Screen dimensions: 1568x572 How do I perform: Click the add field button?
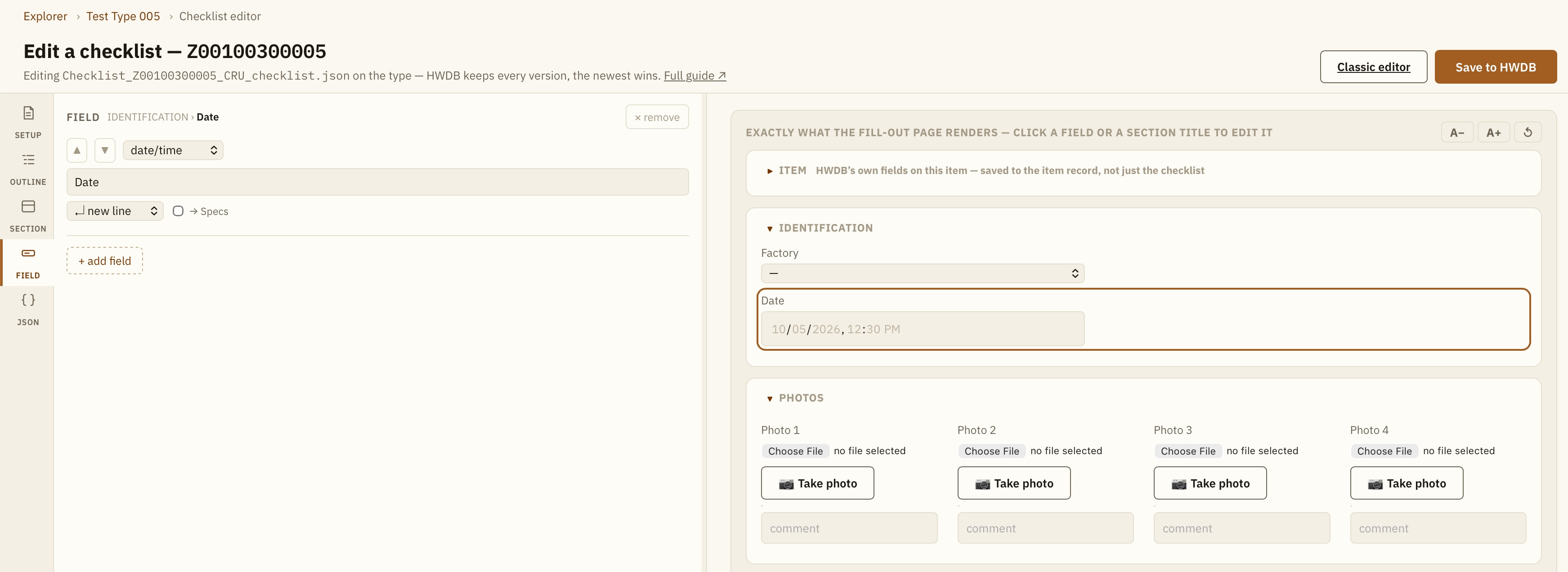tap(105, 260)
